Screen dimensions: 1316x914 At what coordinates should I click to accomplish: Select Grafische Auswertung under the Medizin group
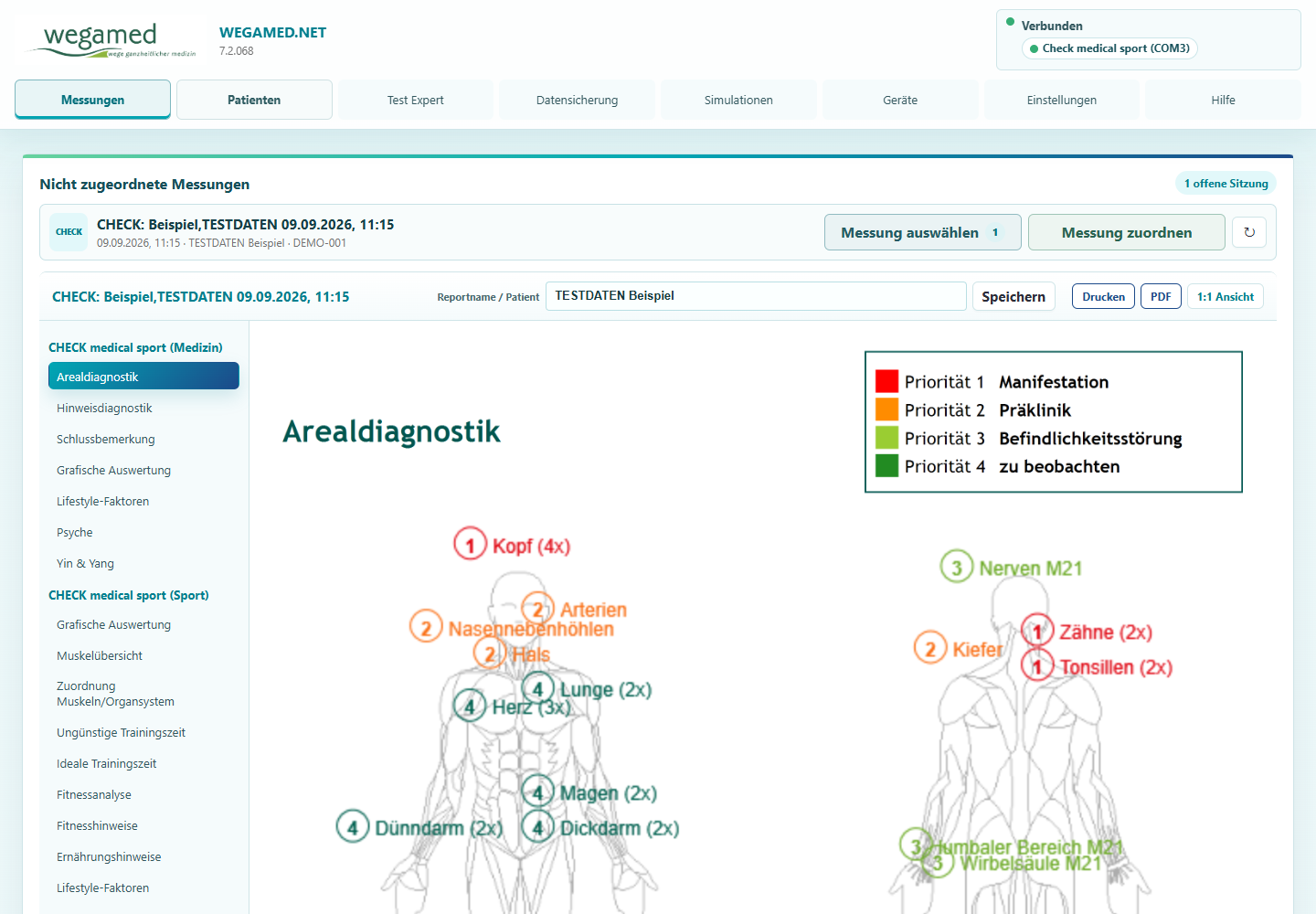(x=143, y=470)
